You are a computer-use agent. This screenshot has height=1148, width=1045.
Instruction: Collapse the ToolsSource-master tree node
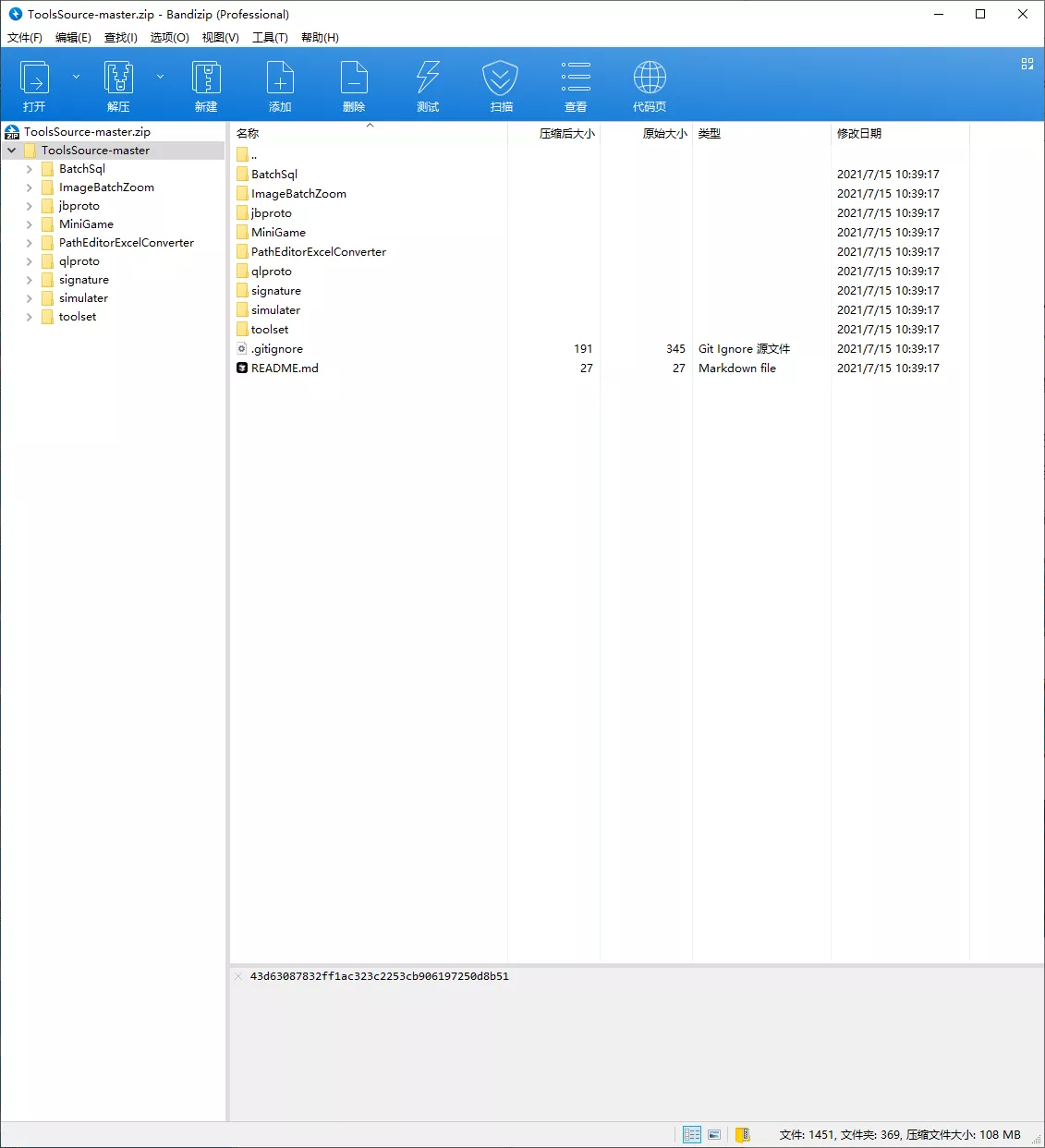coord(12,151)
